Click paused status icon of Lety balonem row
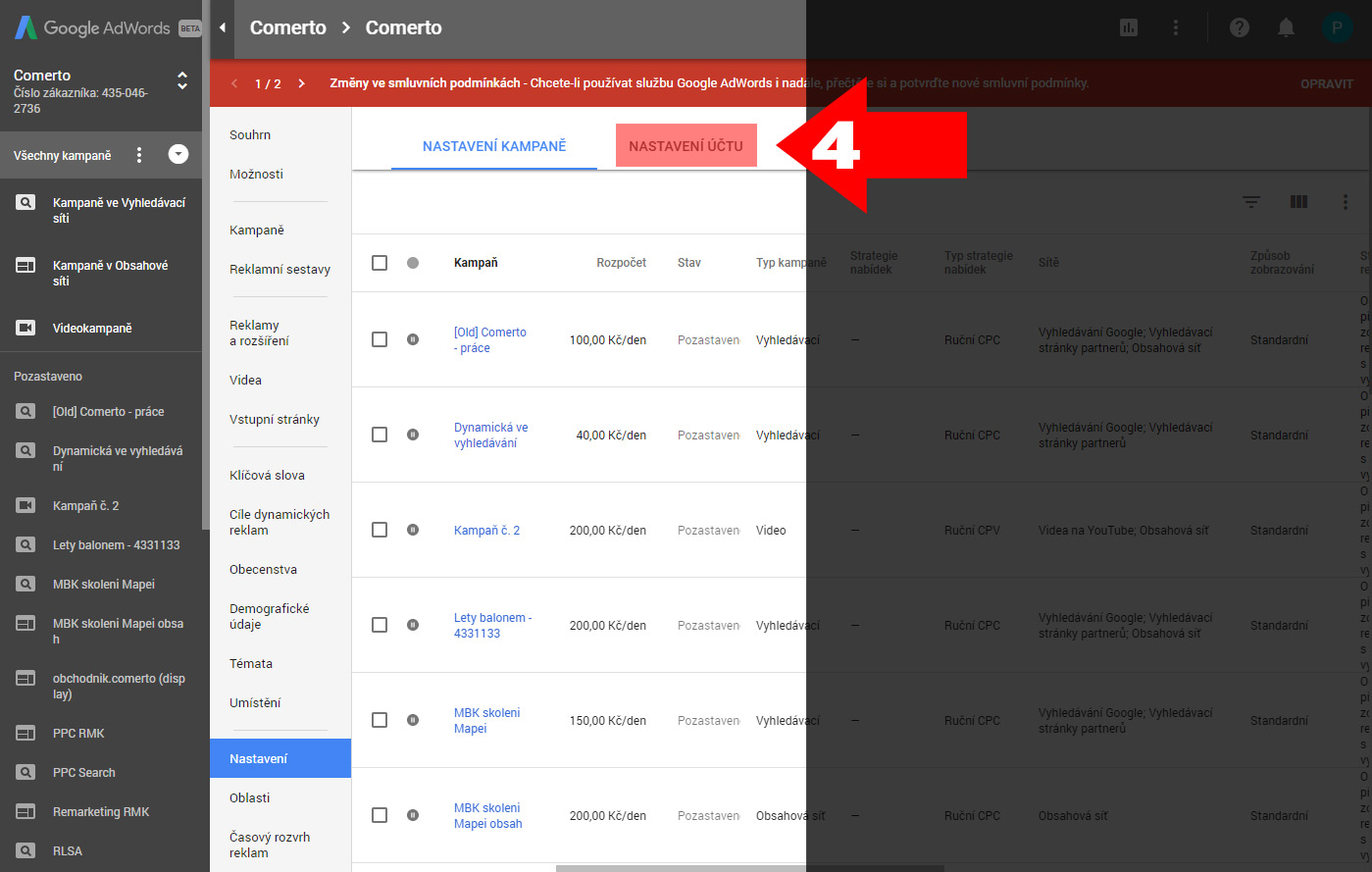This screenshot has height=872, width=1372. (x=413, y=625)
